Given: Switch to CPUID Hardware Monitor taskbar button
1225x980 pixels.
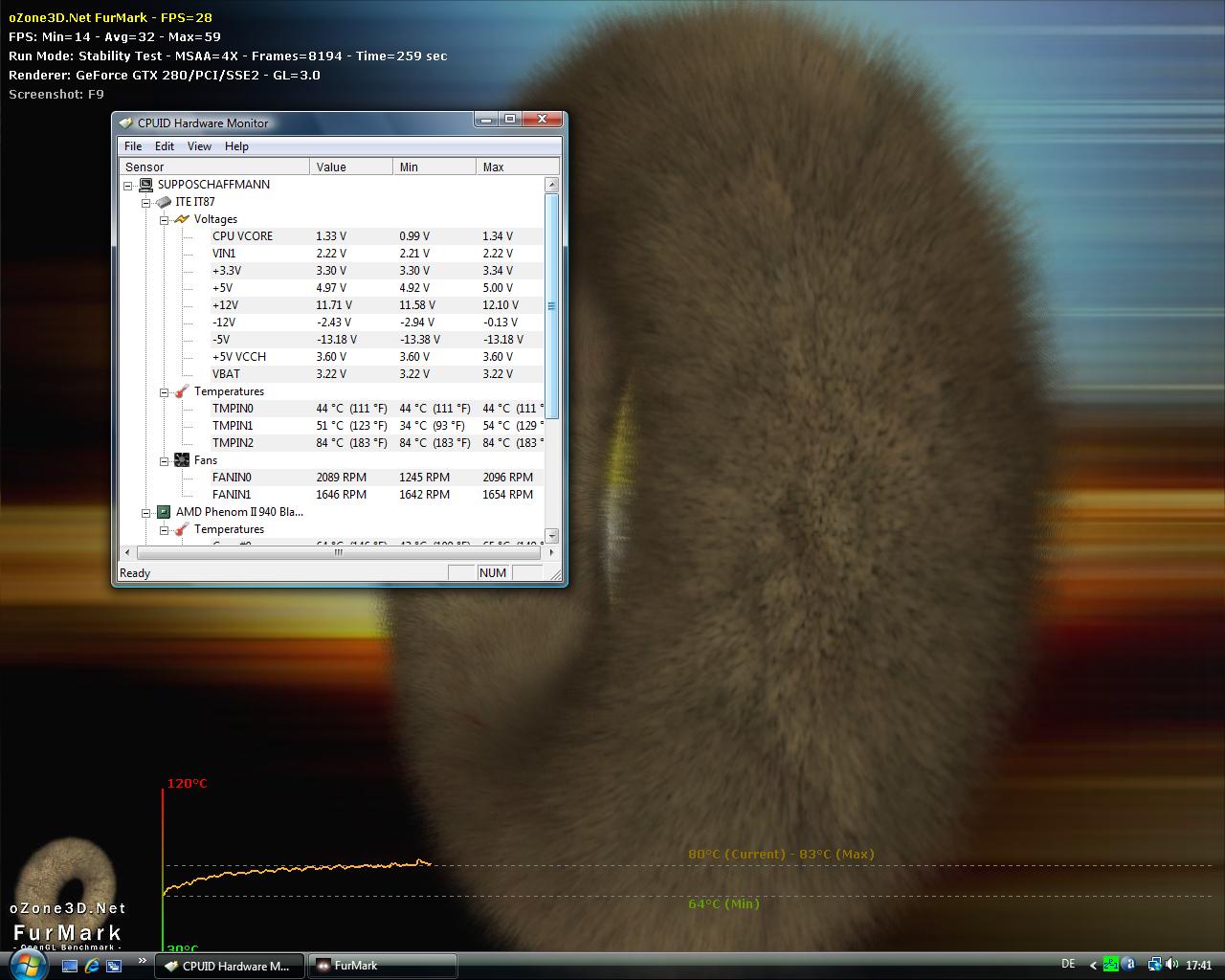Looking at the screenshot, I should tap(230, 966).
